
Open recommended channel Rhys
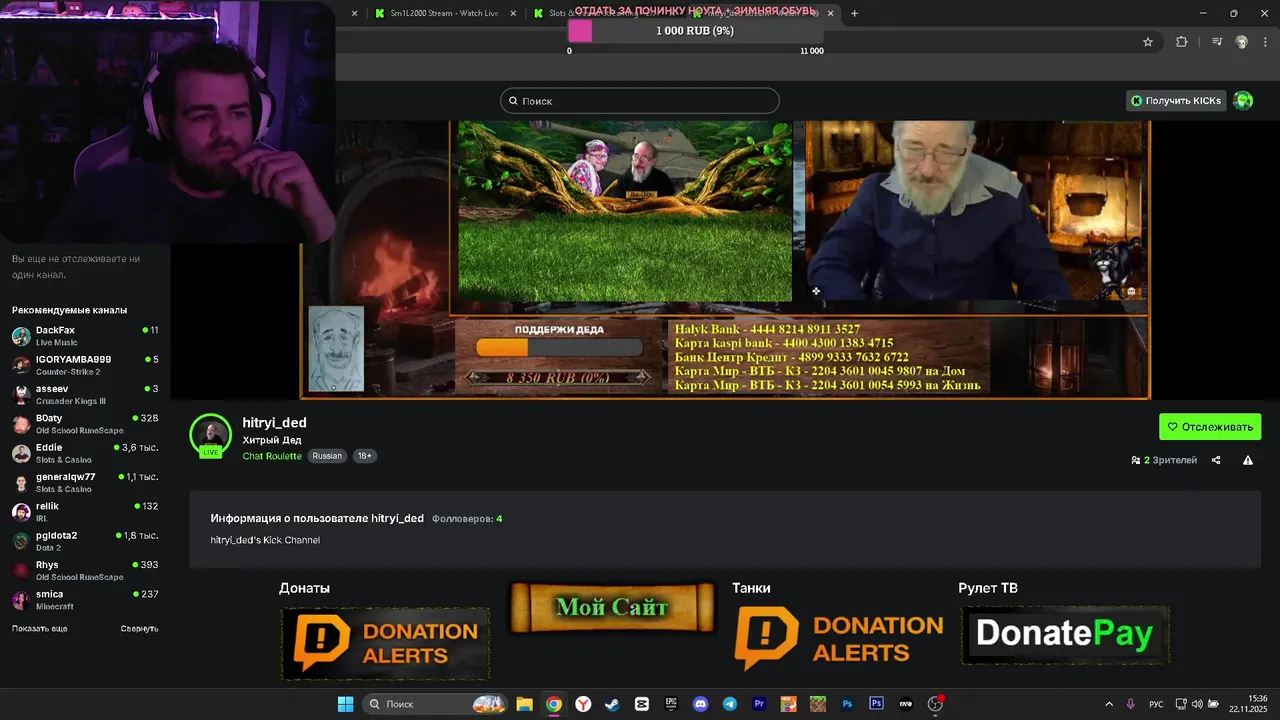(x=85, y=570)
